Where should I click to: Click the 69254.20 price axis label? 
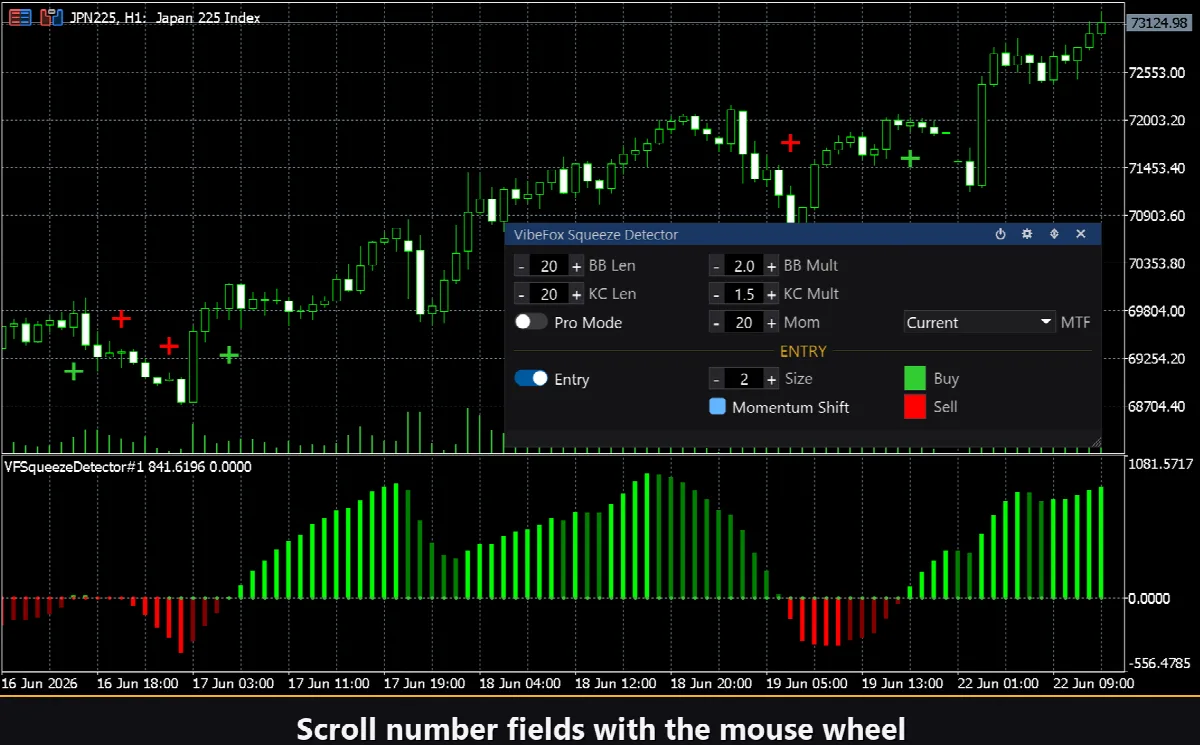pyautogui.click(x=1157, y=358)
